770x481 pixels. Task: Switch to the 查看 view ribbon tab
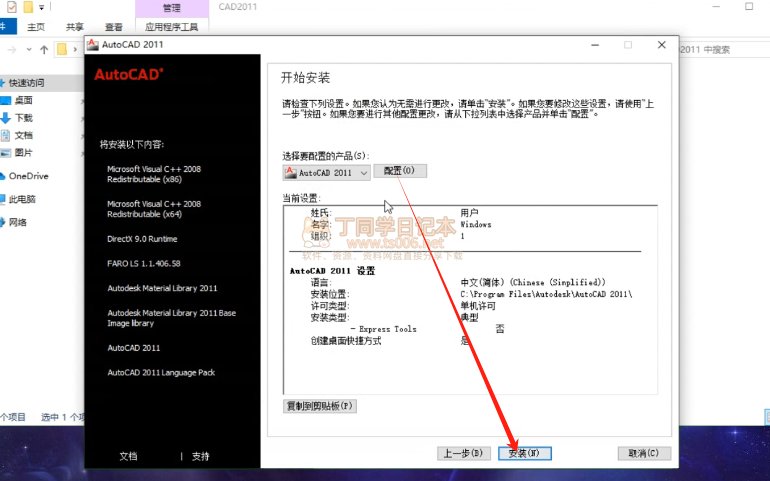(114, 28)
